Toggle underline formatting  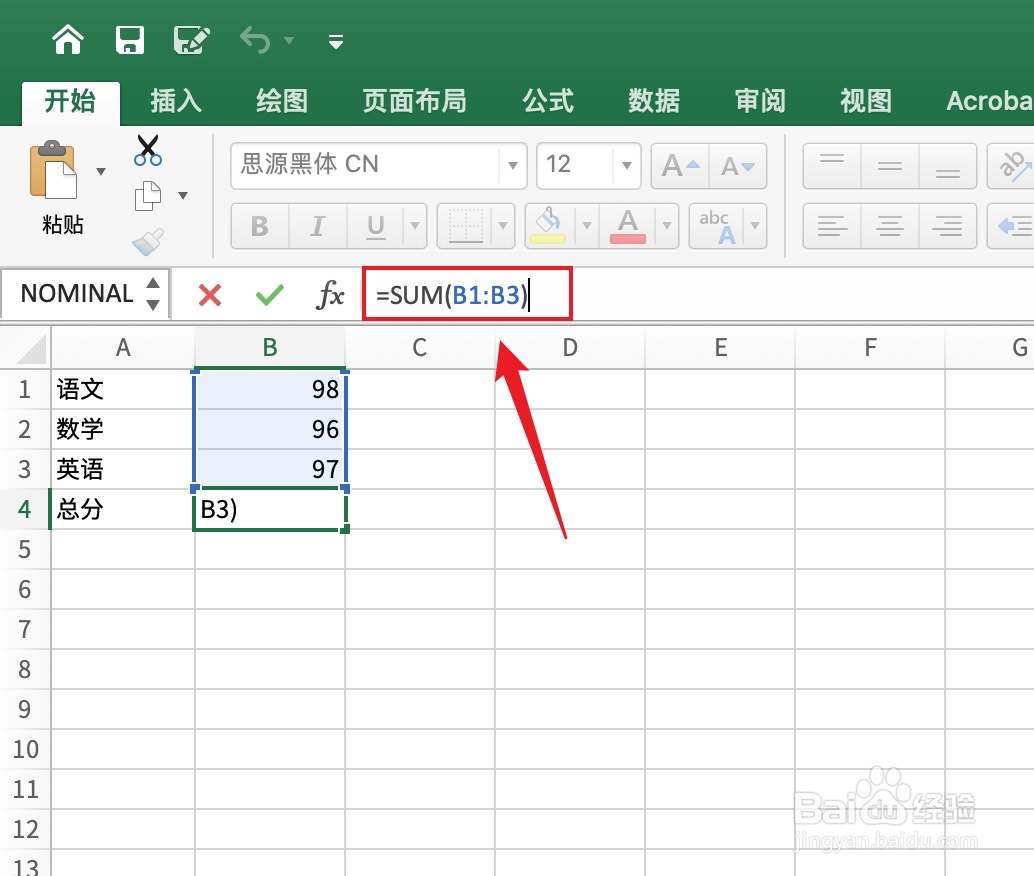click(376, 226)
